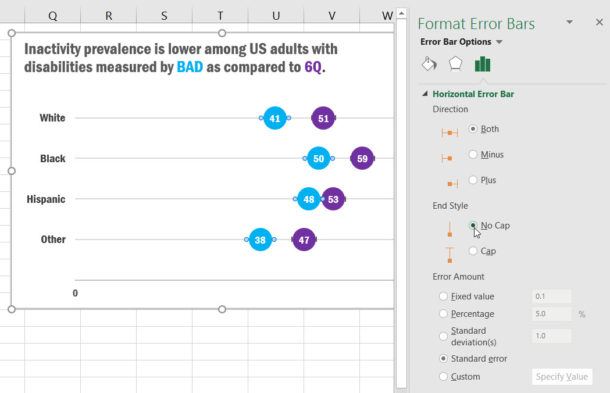Open the Error Bar Options dropdown arrow
Screen dimensions: 610x393
499,42
